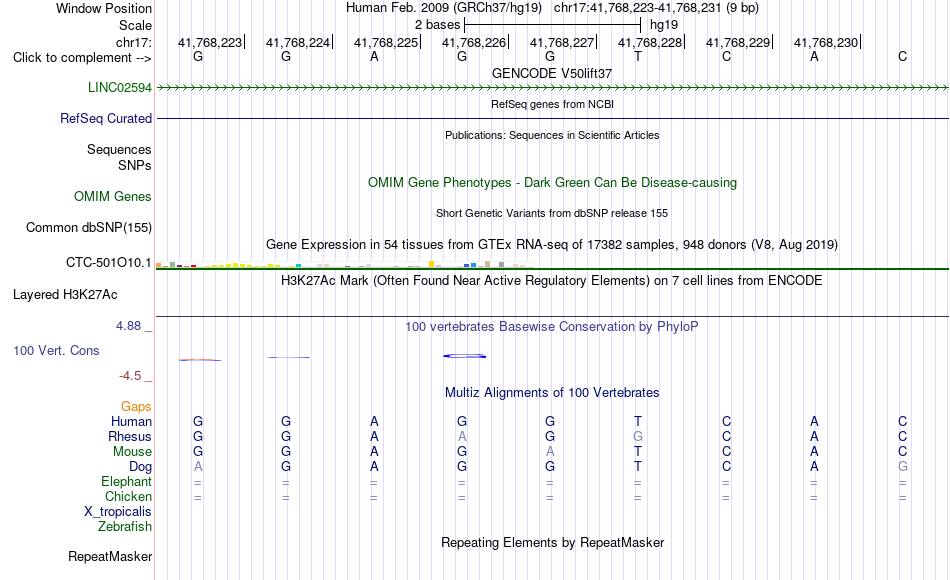The width and height of the screenshot is (950, 580).
Task: Click the hg19 label beside the scale bar
Action: (x=663, y=25)
